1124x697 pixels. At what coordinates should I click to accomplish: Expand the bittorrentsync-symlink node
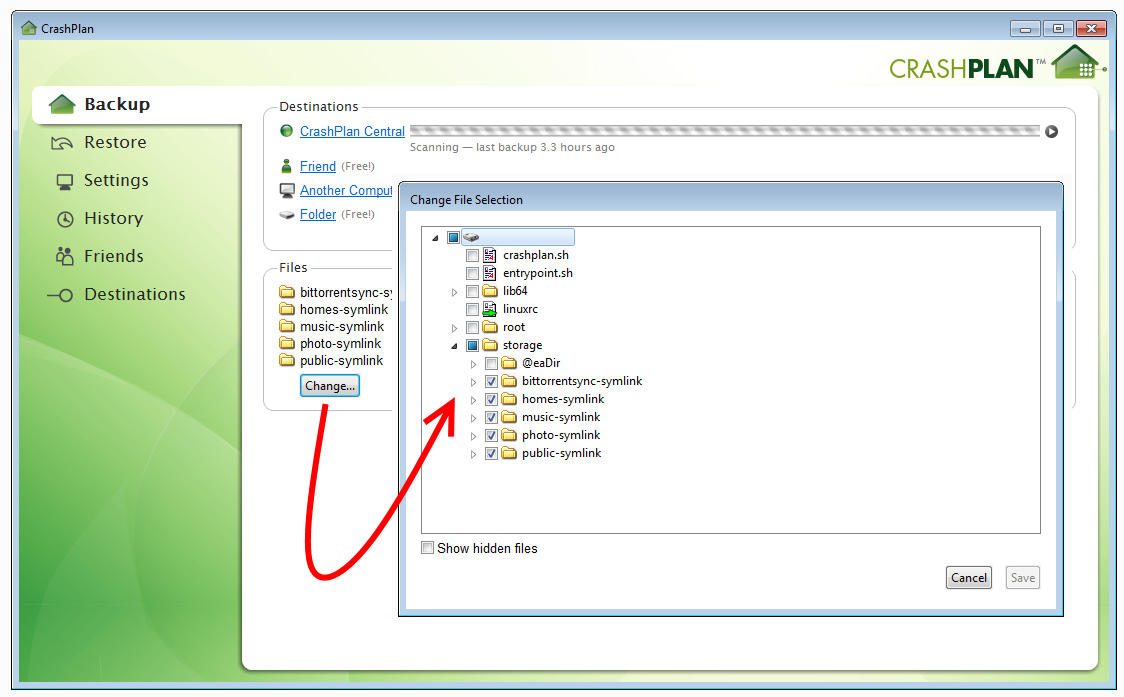pos(473,381)
